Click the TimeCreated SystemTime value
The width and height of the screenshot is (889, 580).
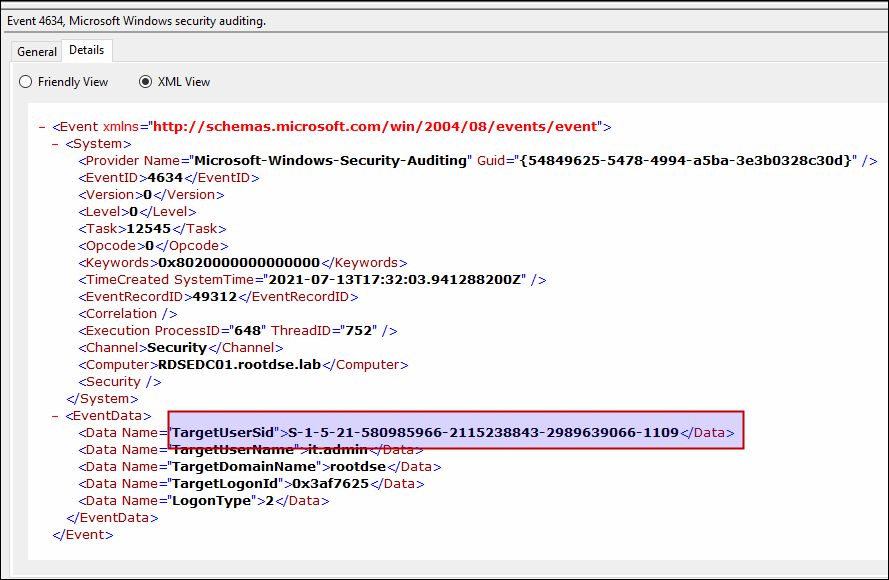394,280
